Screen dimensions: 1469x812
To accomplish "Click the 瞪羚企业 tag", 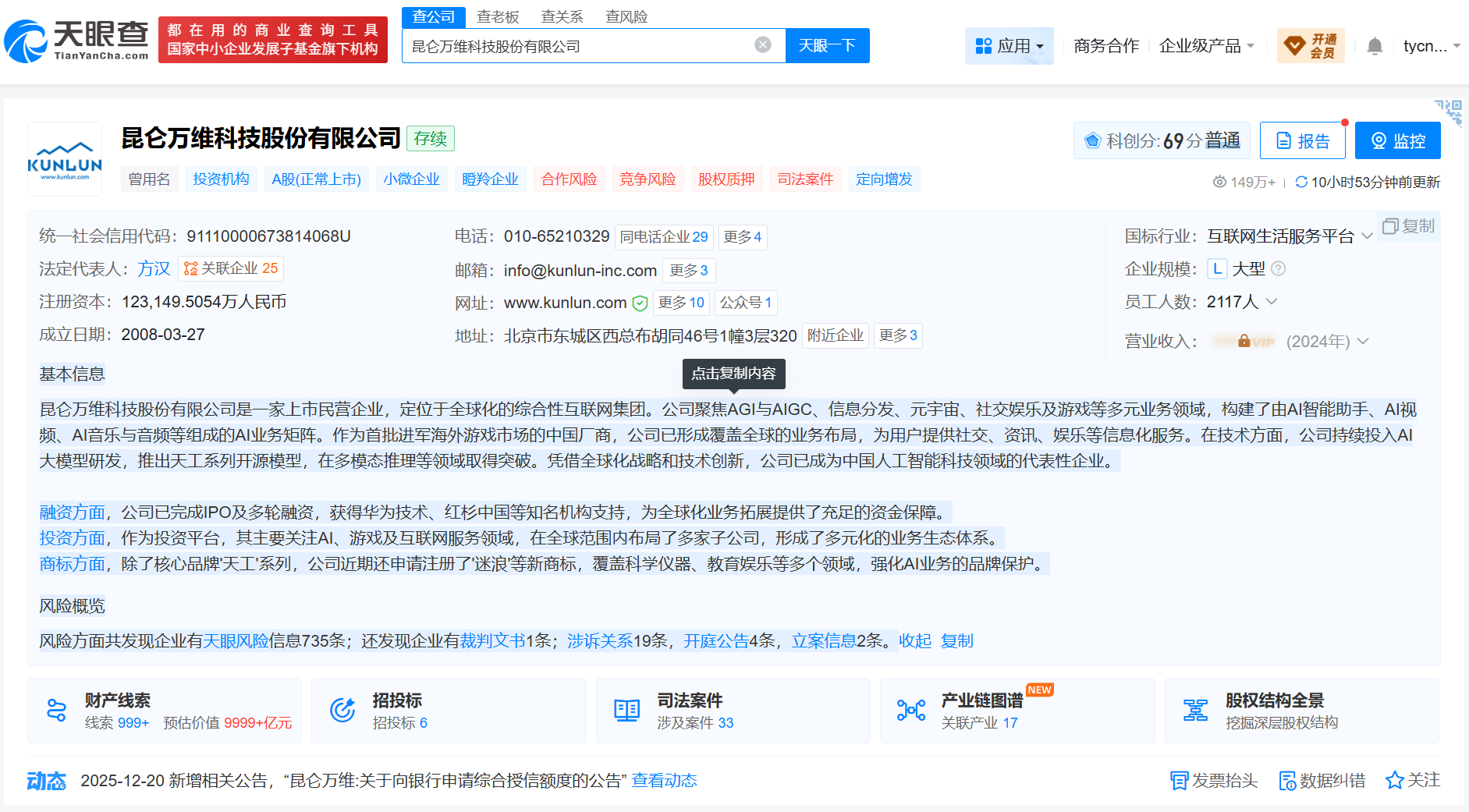I will [491, 179].
